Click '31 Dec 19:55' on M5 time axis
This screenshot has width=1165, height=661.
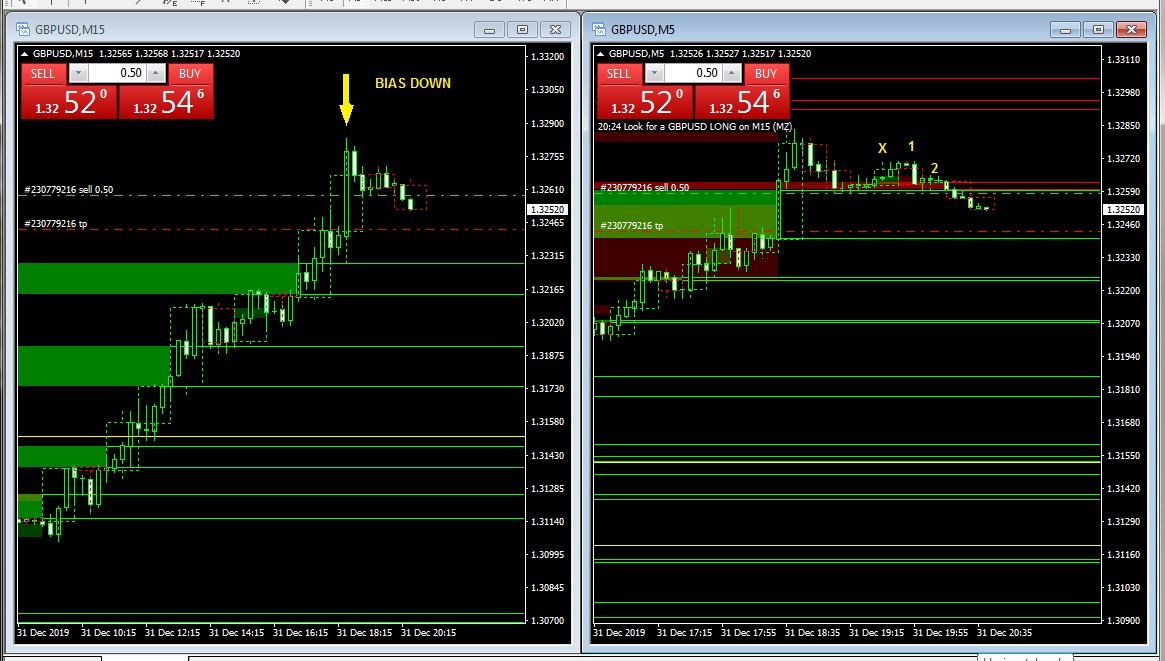coord(941,633)
